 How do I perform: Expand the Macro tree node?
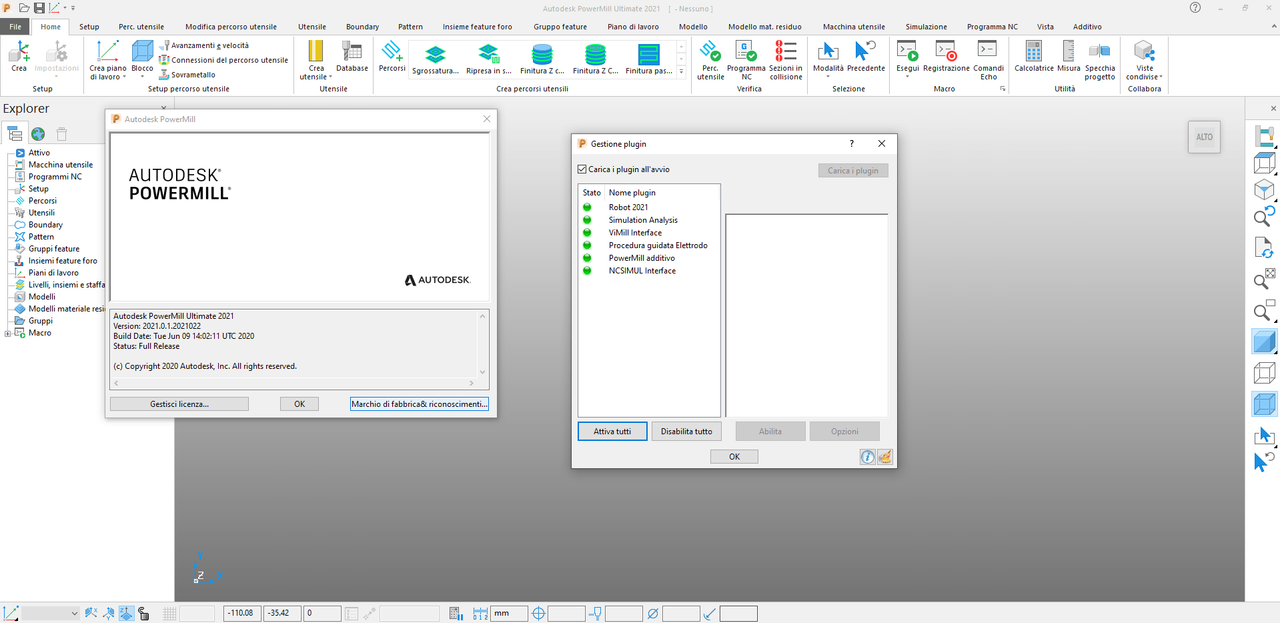click(8, 333)
